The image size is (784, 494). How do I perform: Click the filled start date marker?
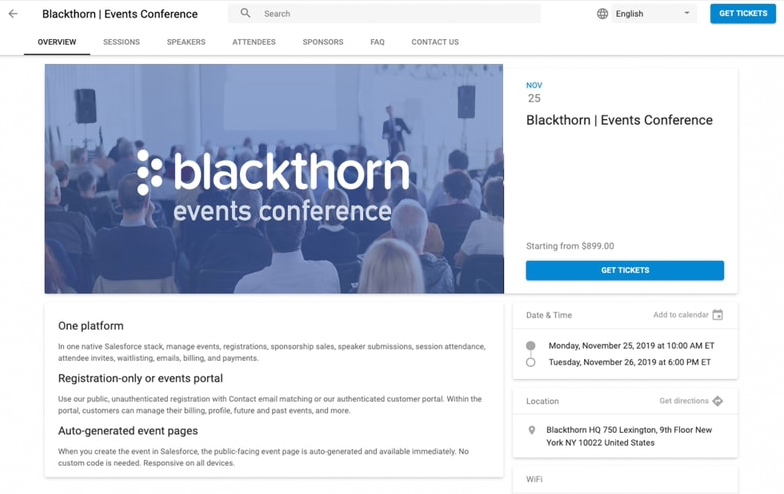530,346
